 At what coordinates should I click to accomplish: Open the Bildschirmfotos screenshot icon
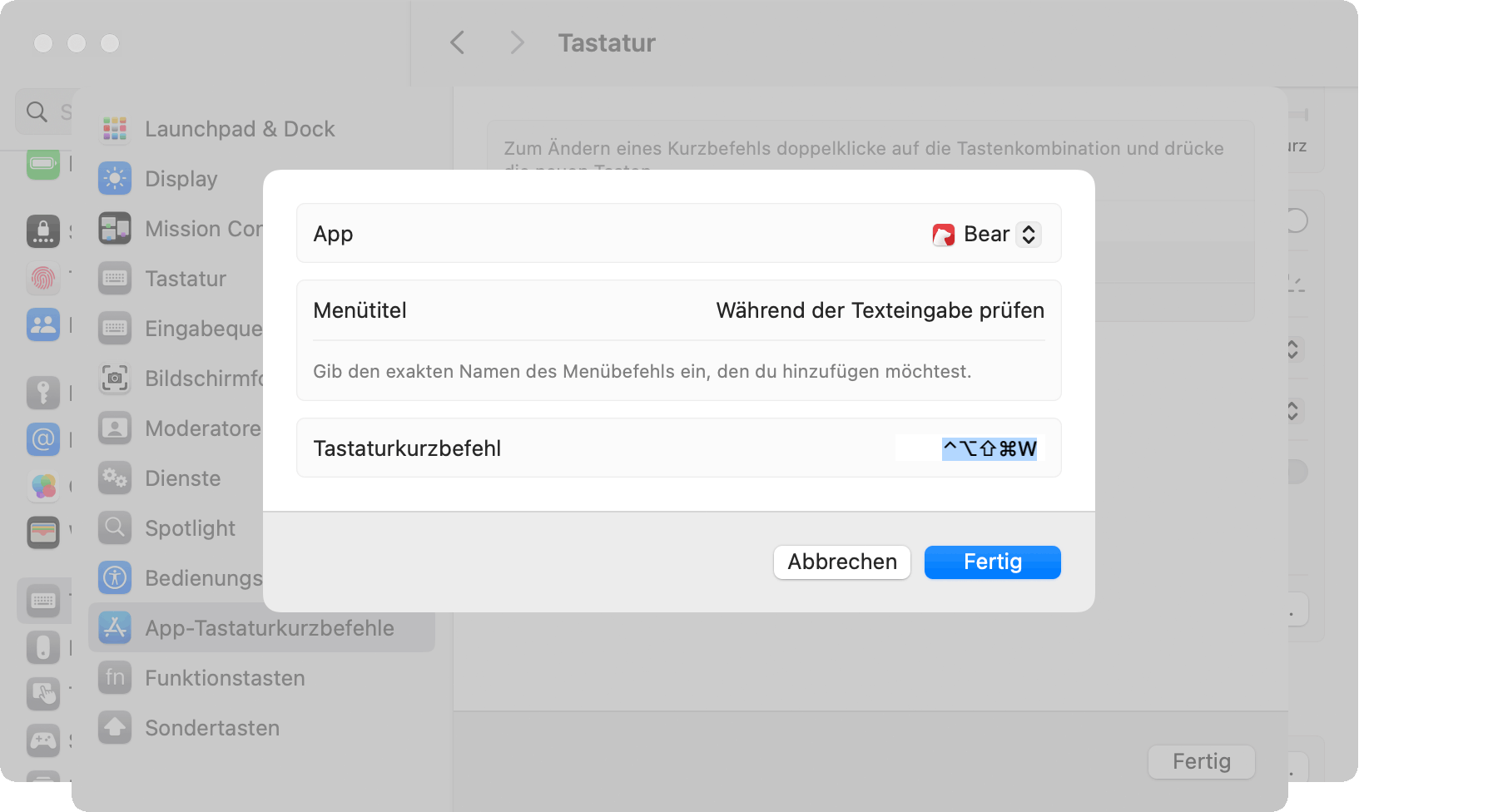[115, 379]
